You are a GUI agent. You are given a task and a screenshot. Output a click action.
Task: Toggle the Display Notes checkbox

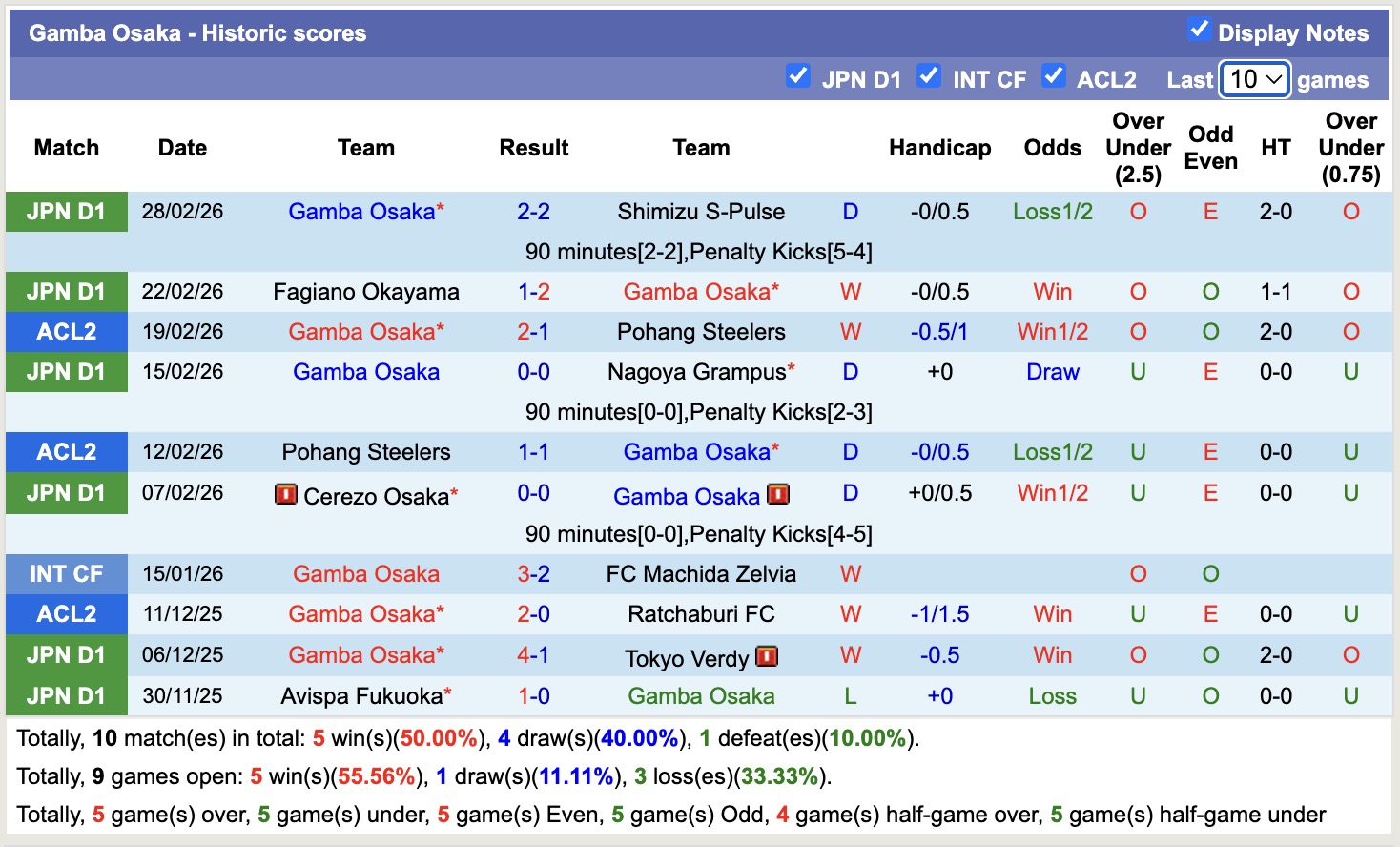[1199, 30]
